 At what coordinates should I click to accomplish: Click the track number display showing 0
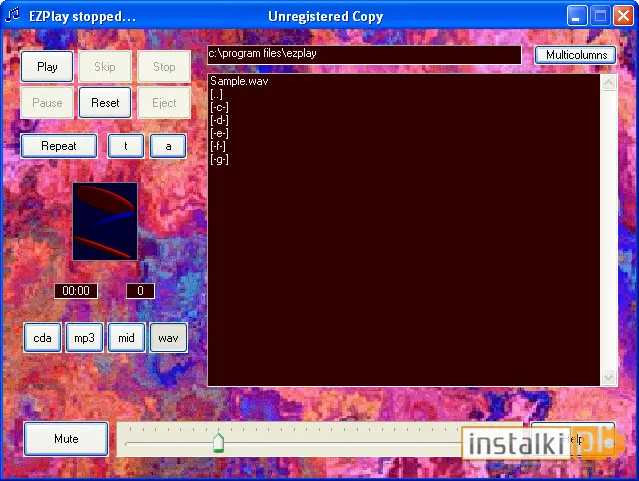pos(140,291)
